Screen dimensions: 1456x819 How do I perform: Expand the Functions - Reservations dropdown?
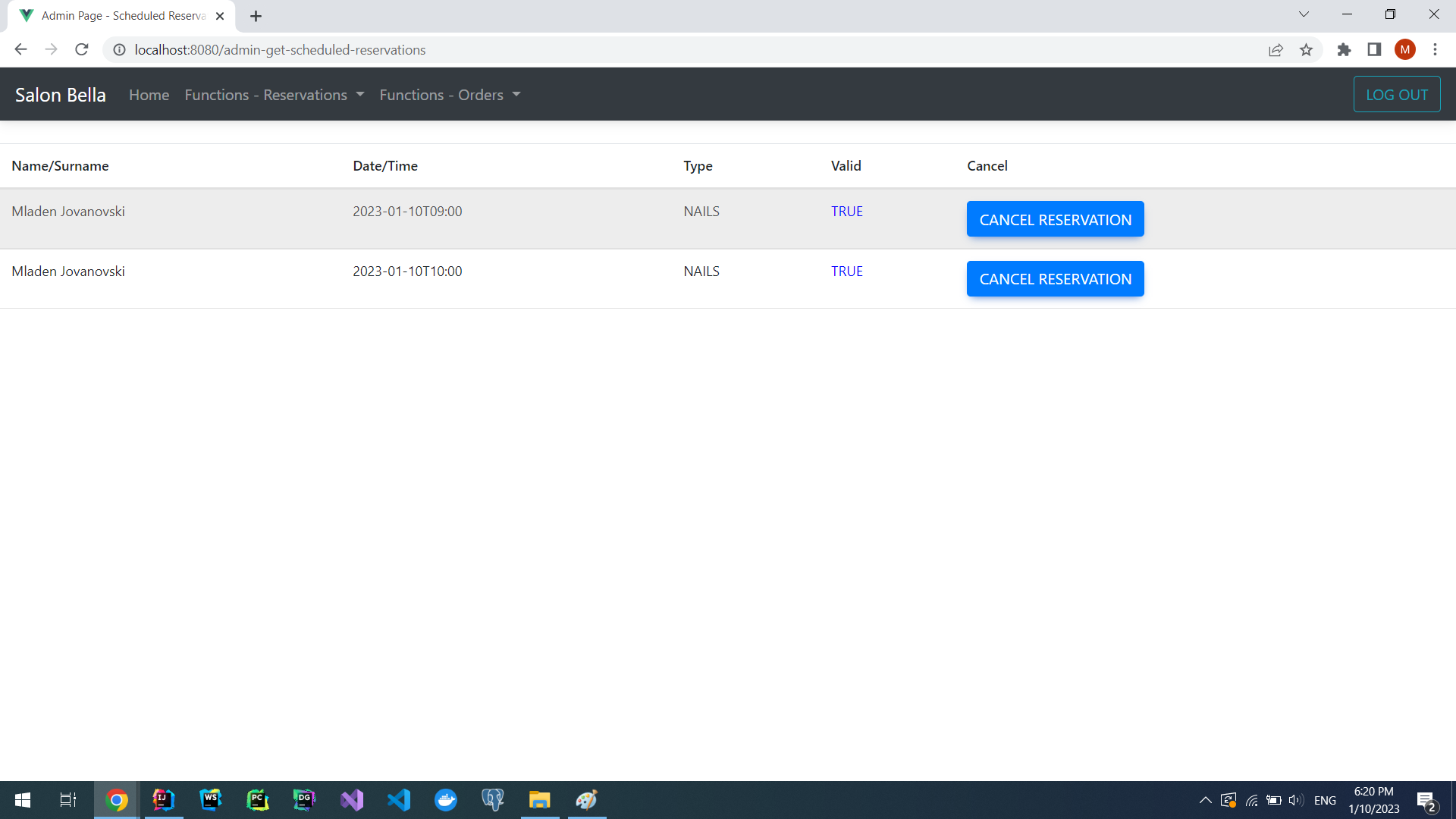pos(275,95)
